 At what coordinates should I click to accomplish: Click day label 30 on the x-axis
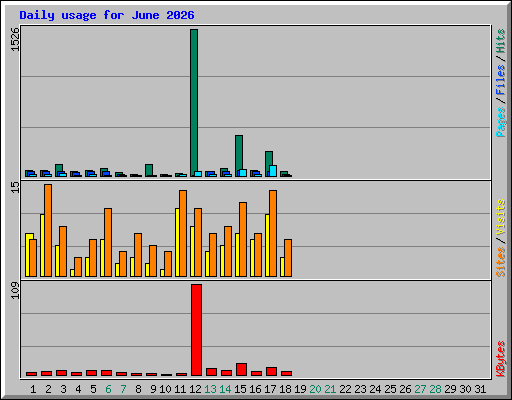point(465,389)
